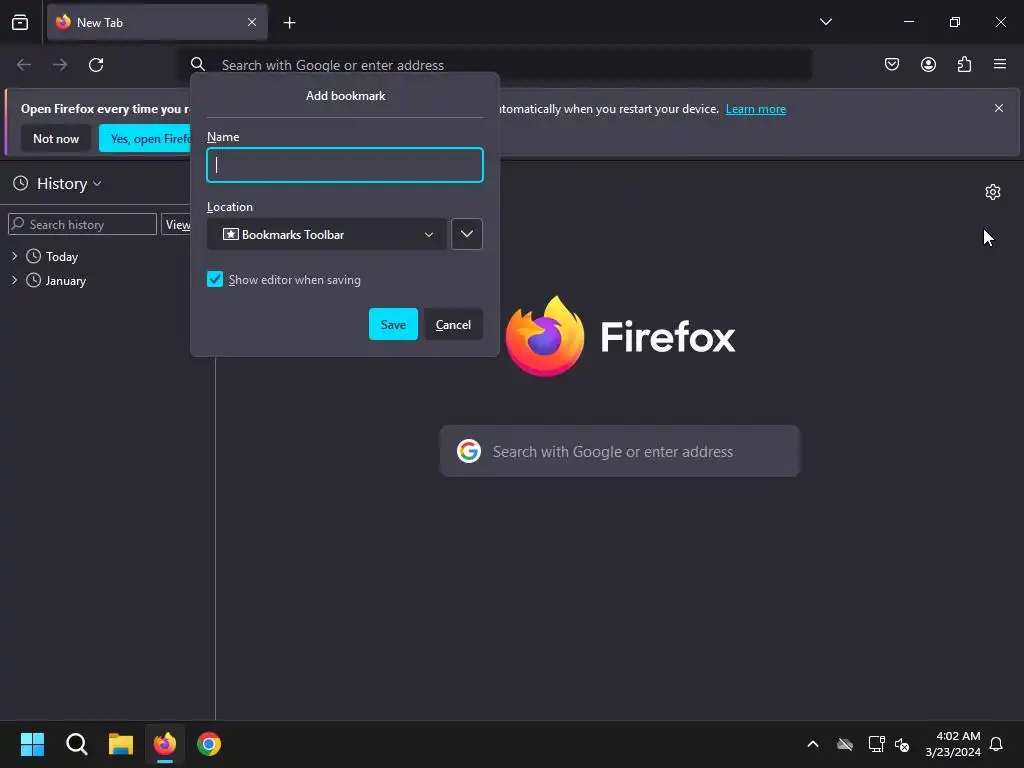
Task: Expand the January history folder
Action: [x=14, y=280]
